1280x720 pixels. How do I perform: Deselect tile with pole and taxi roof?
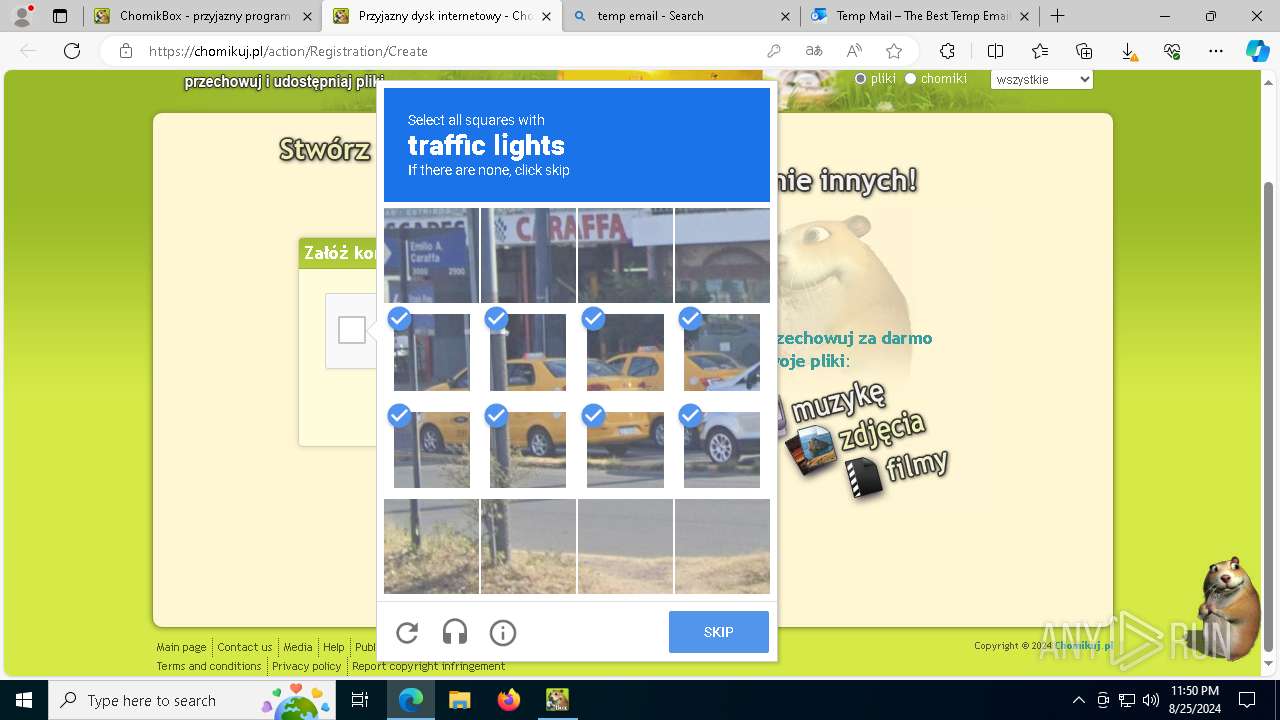528,352
